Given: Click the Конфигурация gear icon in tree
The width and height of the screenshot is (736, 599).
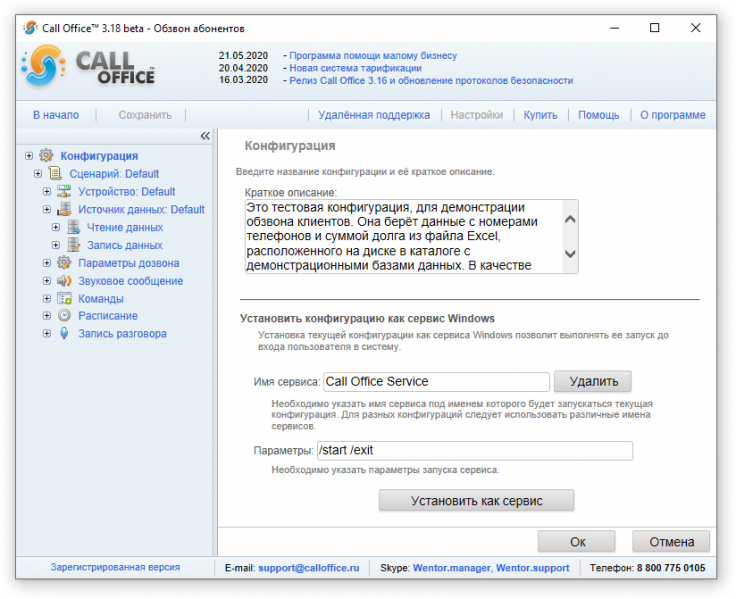Looking at the screenshot, I should [46, 155].
